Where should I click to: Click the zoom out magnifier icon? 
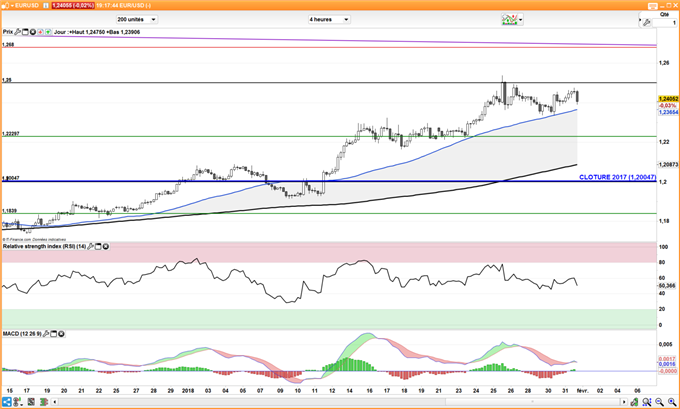tap(660, 402)
